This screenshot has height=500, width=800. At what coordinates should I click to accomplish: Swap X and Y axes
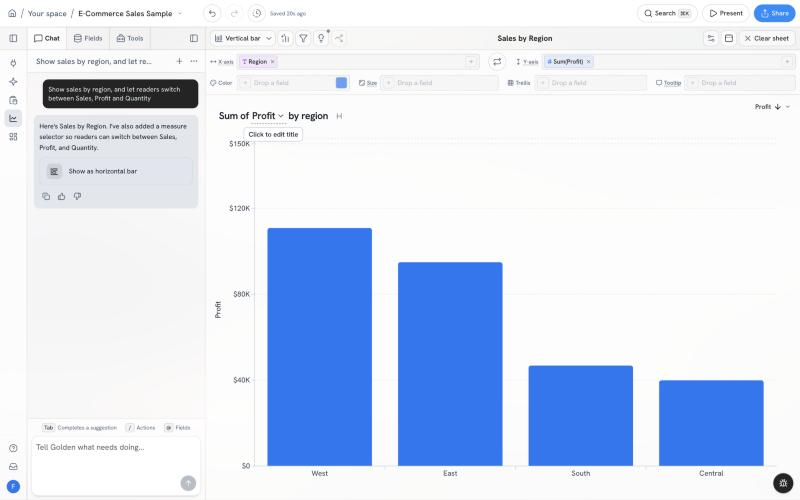497,62
